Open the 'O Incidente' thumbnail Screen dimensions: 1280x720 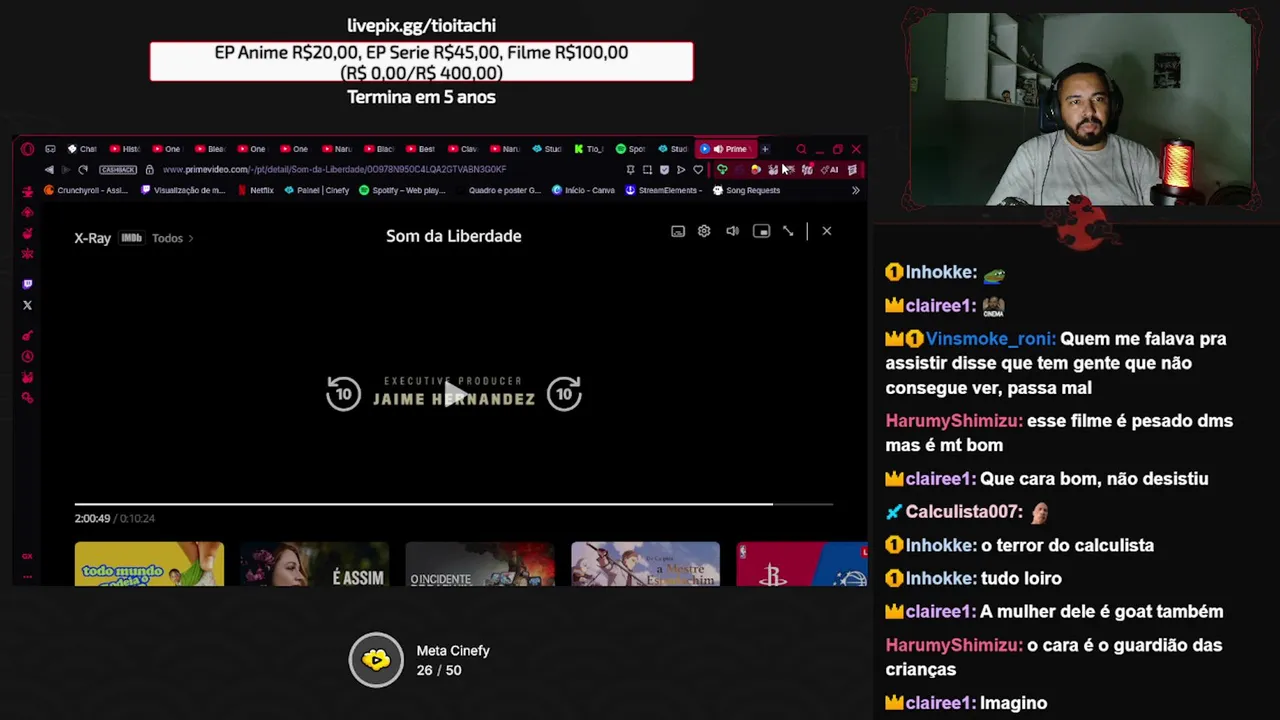coord(480,564)
